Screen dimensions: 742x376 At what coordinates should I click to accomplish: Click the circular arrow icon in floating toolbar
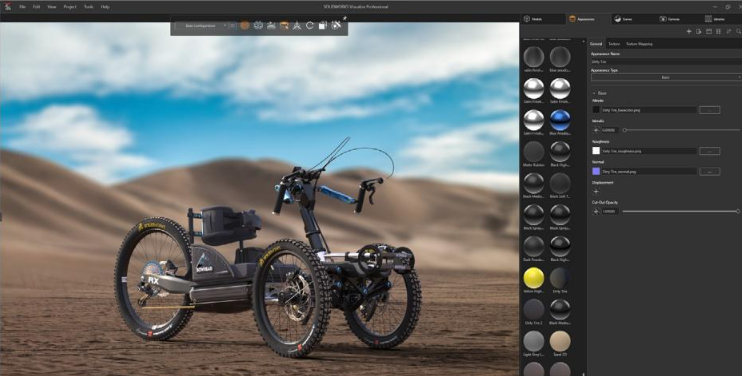(x=309, y=26)
